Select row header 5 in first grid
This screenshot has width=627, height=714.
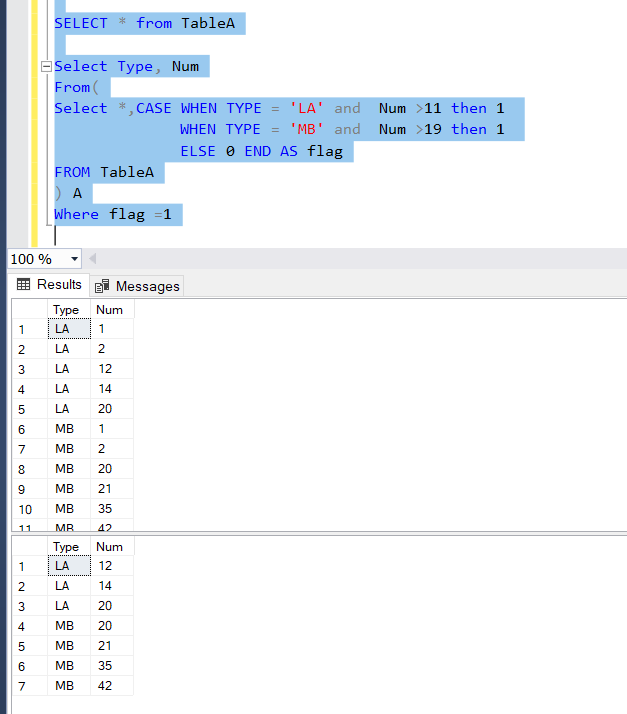point(30,409)
